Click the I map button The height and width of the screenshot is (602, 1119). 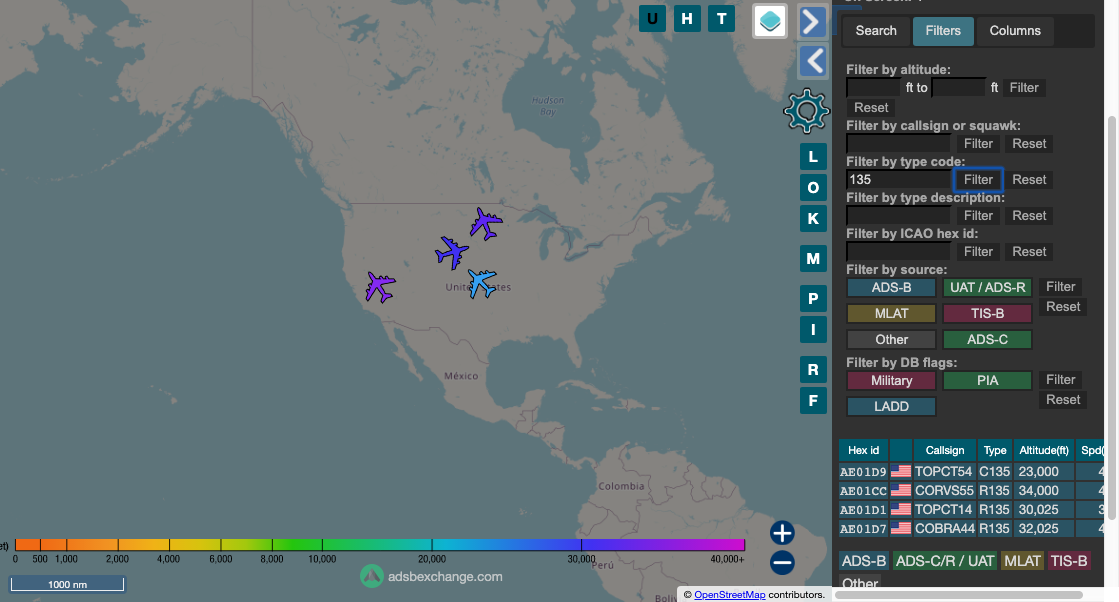(x=813, y=330)
